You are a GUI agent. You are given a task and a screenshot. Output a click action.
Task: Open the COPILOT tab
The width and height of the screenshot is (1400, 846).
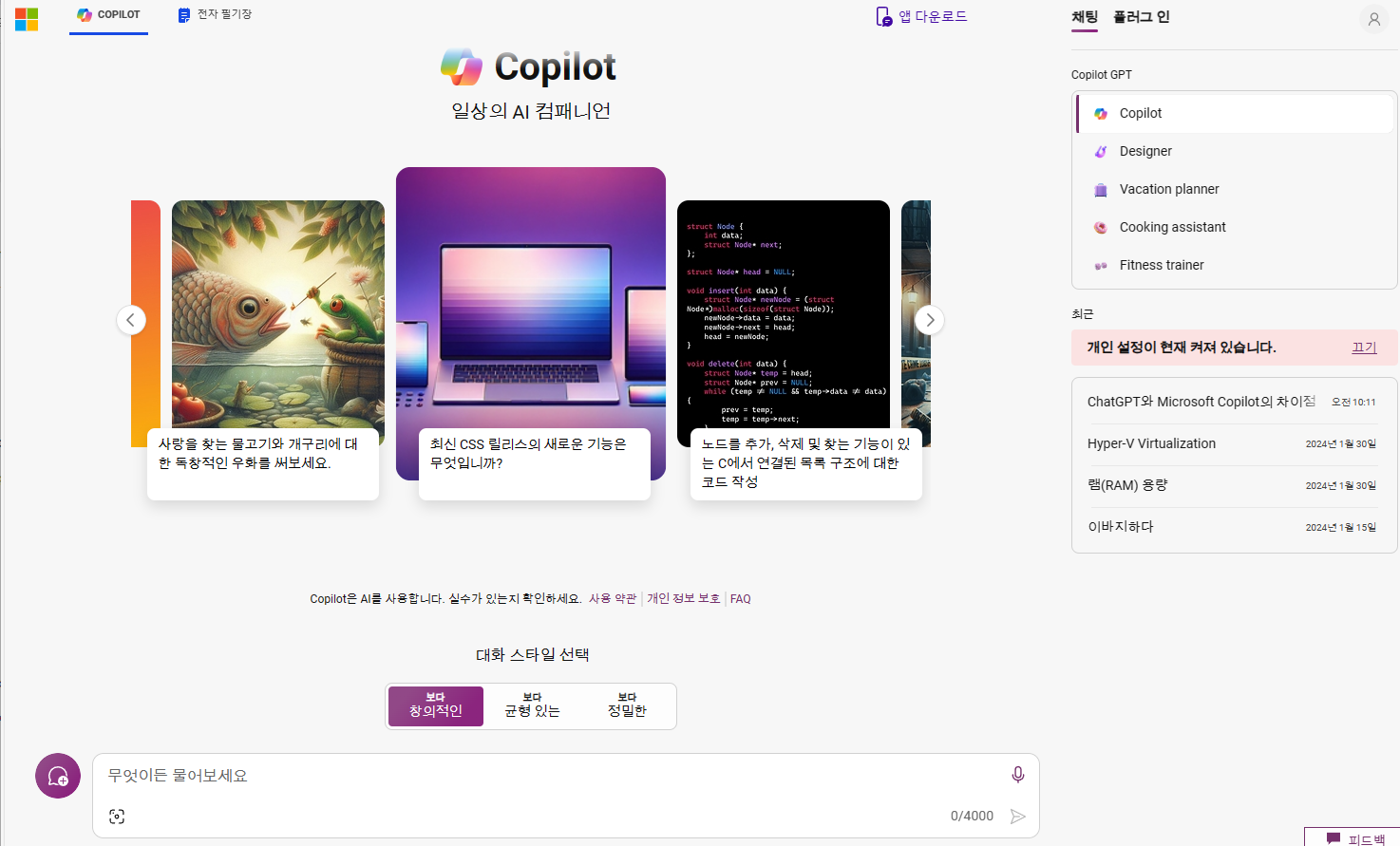click(108, 15)
